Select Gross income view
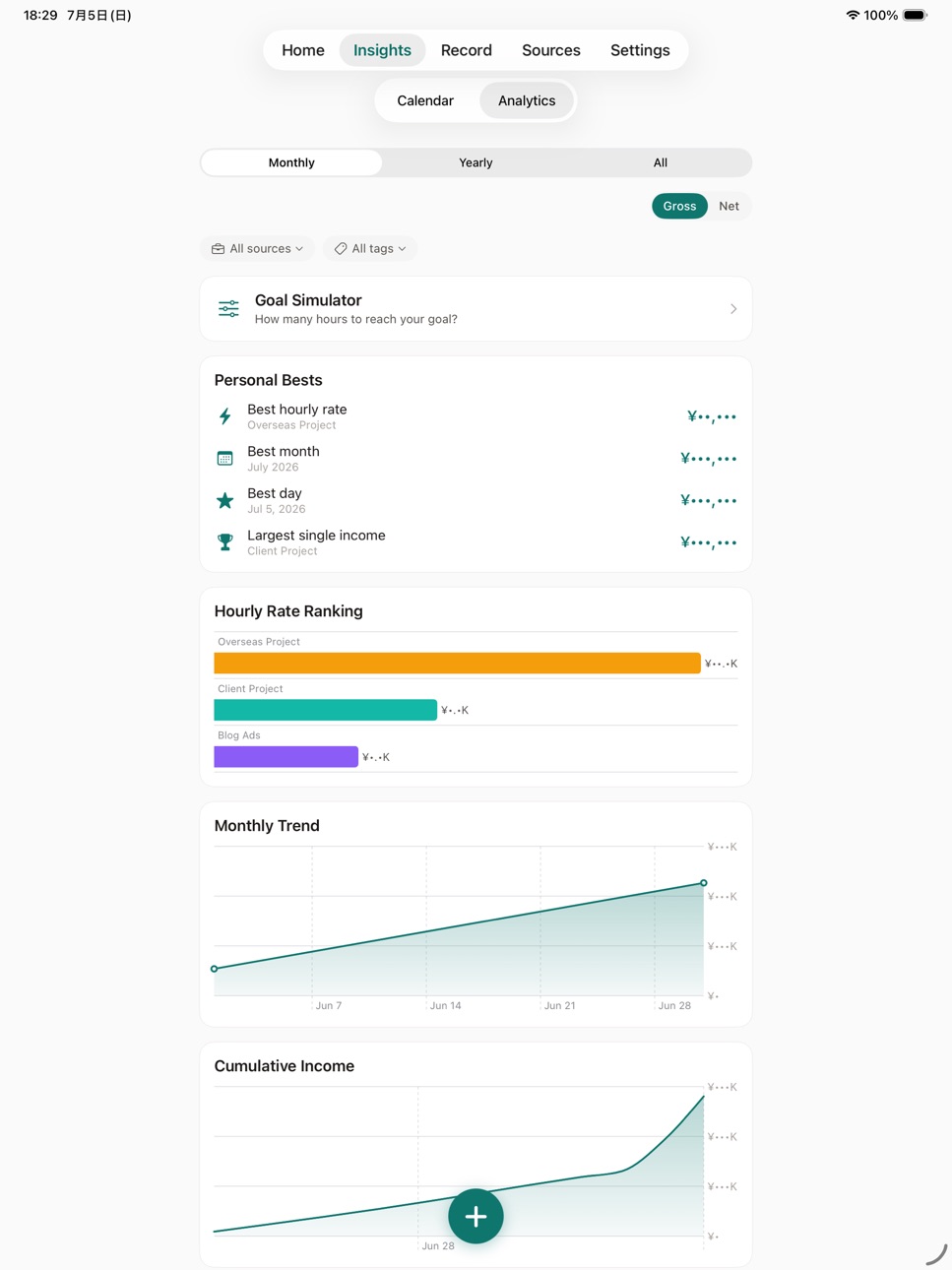This screenshot has height=1270, width=952. coord(679,206)
